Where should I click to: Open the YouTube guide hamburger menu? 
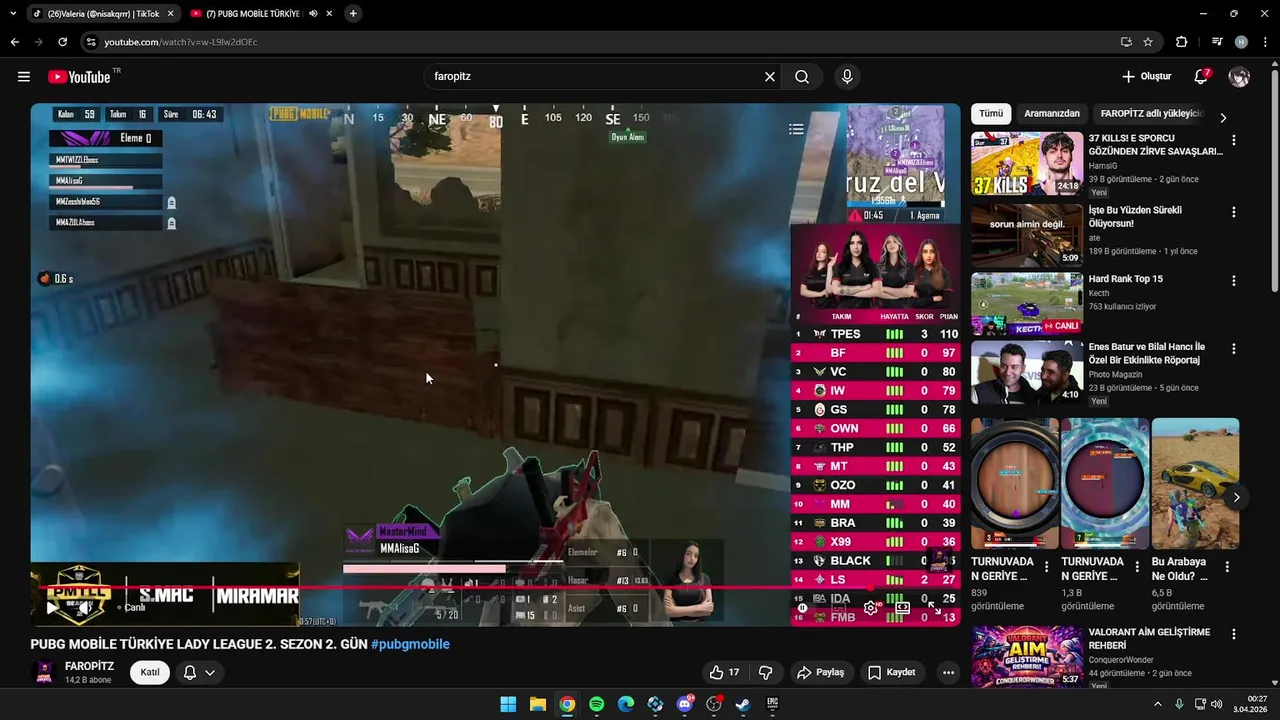point(24,77)
